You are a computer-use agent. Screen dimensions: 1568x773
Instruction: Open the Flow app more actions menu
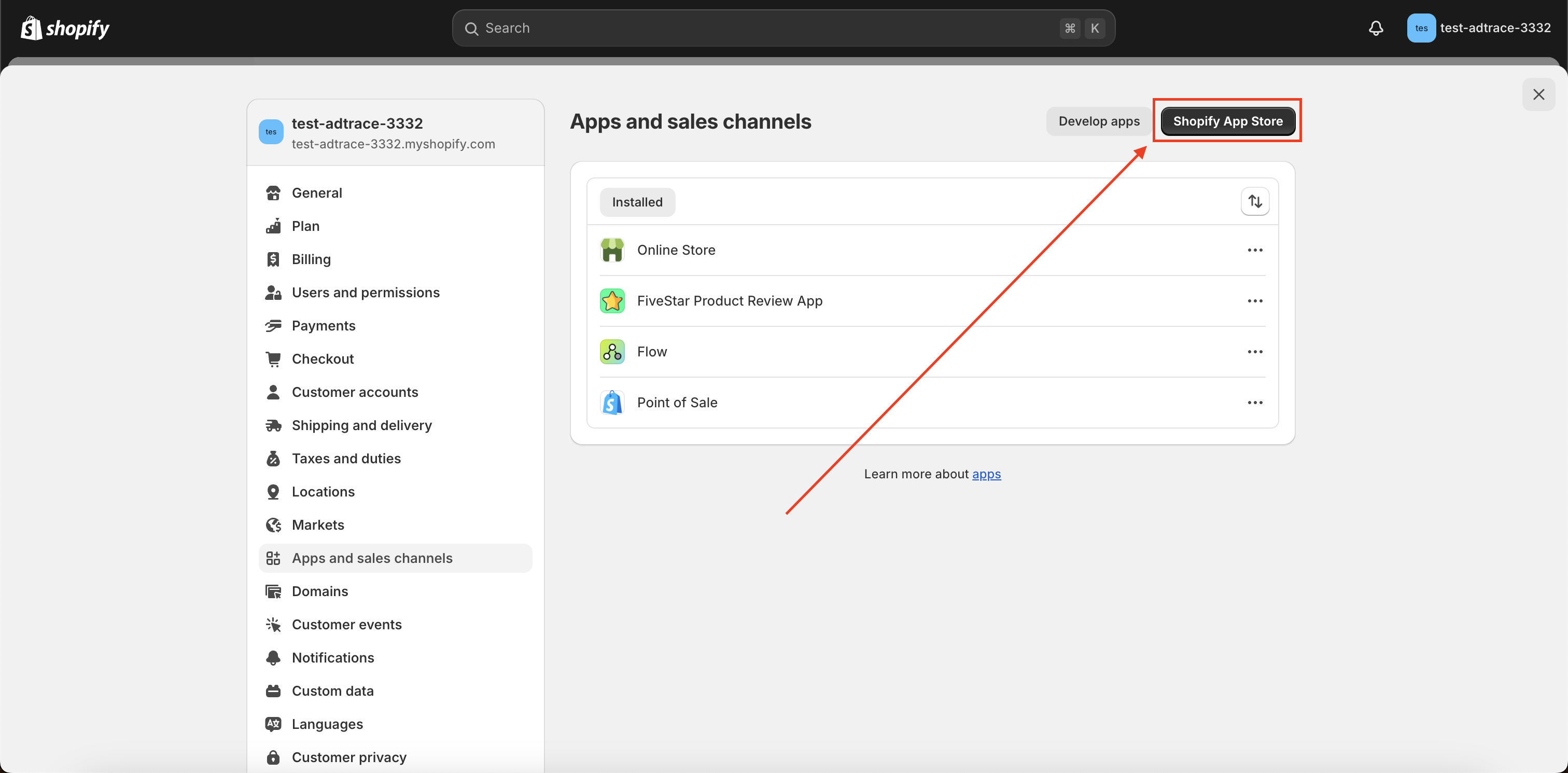pyautogui.click(x=1254, y=351)
